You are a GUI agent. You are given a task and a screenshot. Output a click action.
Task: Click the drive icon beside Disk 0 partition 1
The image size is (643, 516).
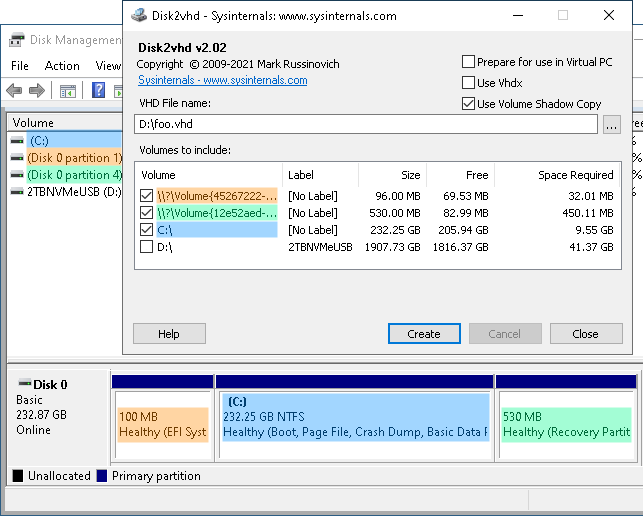17,158
